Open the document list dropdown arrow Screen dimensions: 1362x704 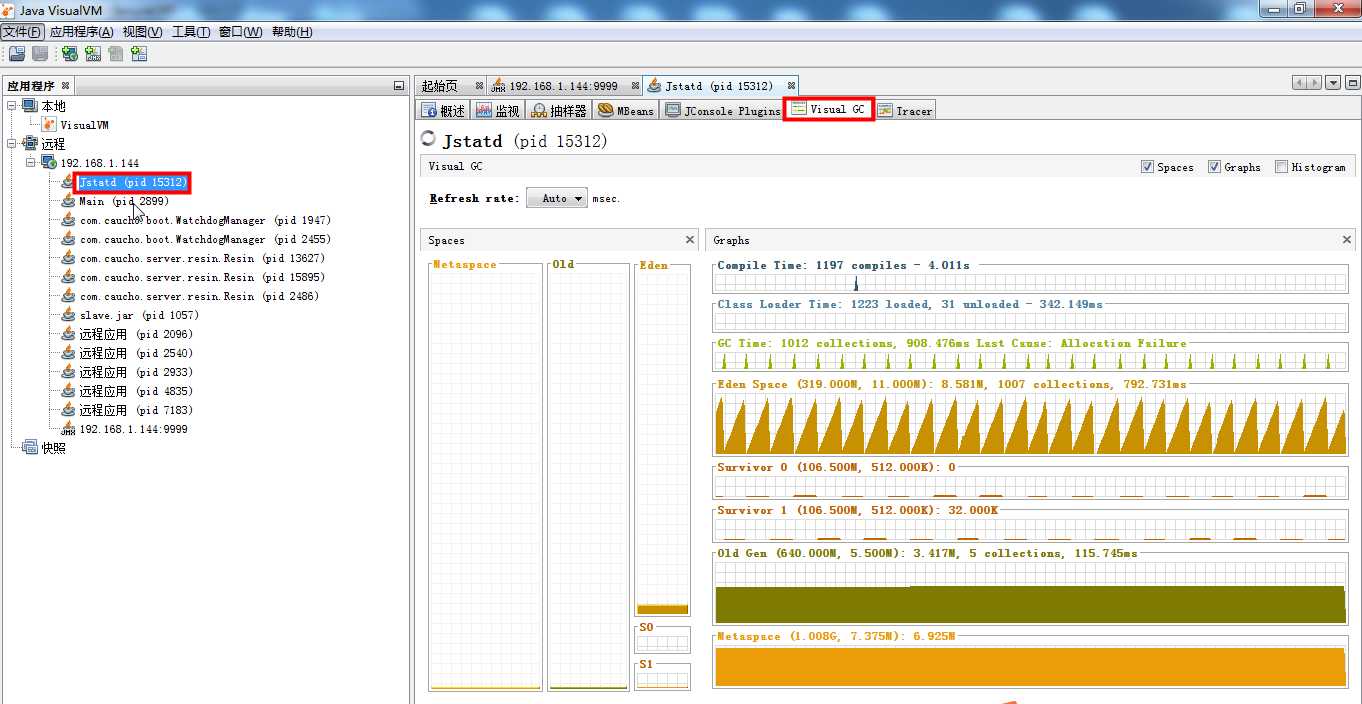[x=1333, y=84]
